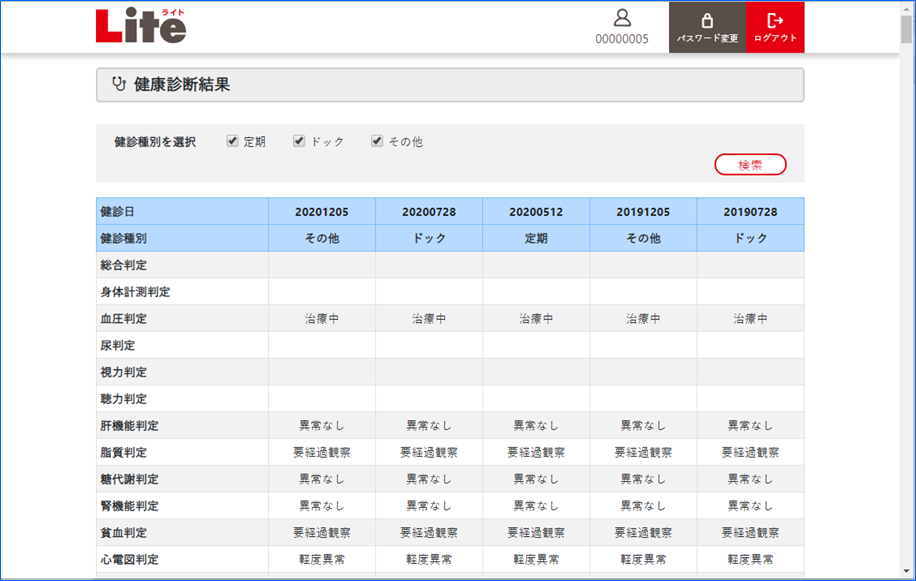
Task: Click 健診日 row label
Action: coord(117,212)
